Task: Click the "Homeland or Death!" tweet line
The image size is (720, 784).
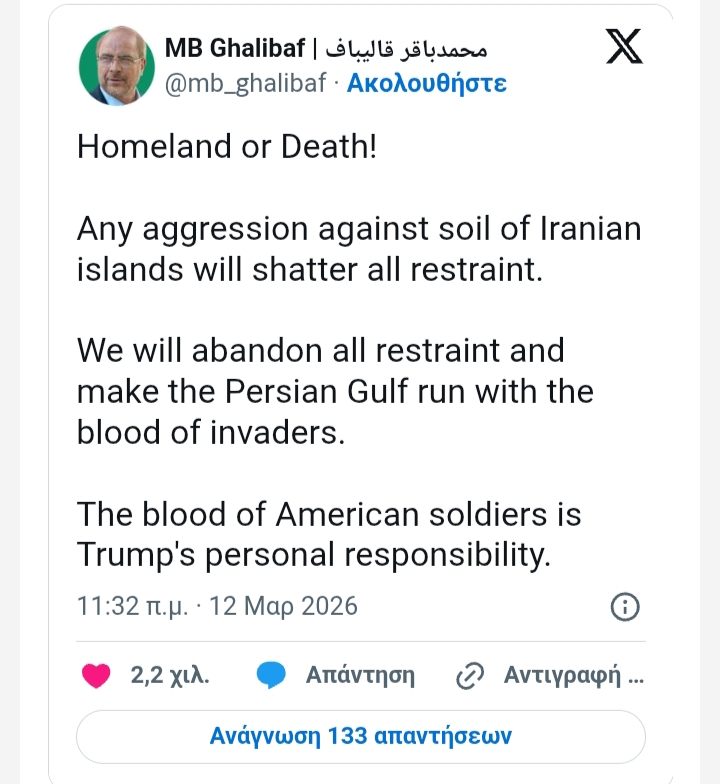Action: pos(228,148)
